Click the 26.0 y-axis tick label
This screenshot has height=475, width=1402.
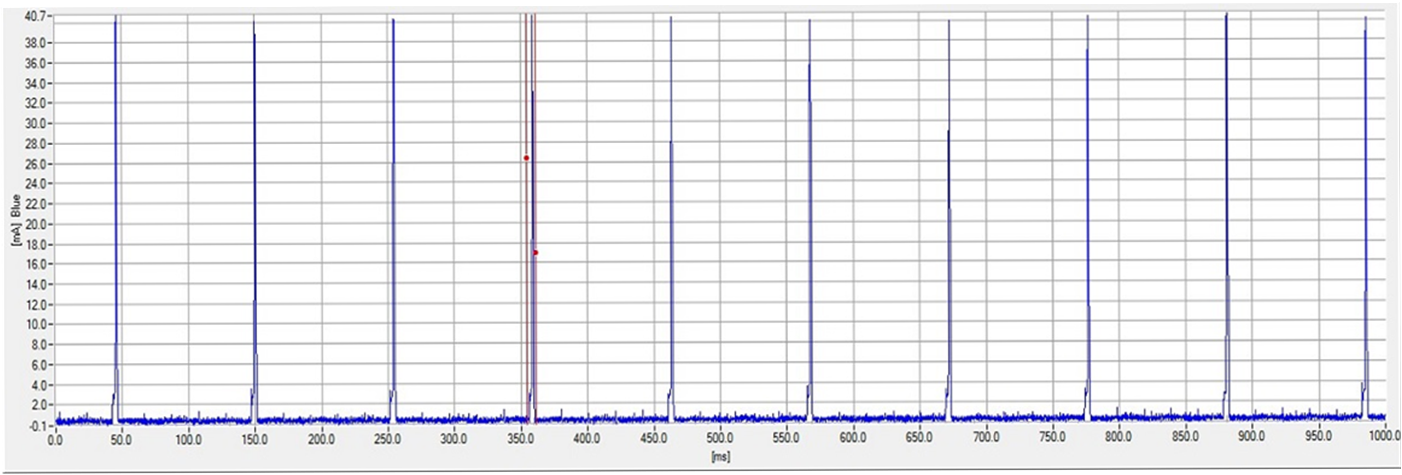38,164
